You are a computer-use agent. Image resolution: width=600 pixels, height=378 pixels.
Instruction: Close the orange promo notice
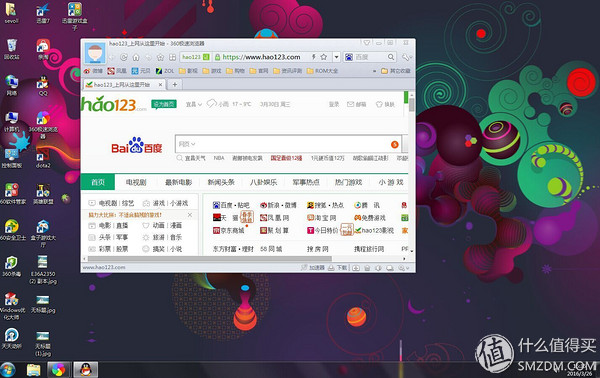point(190,215)
